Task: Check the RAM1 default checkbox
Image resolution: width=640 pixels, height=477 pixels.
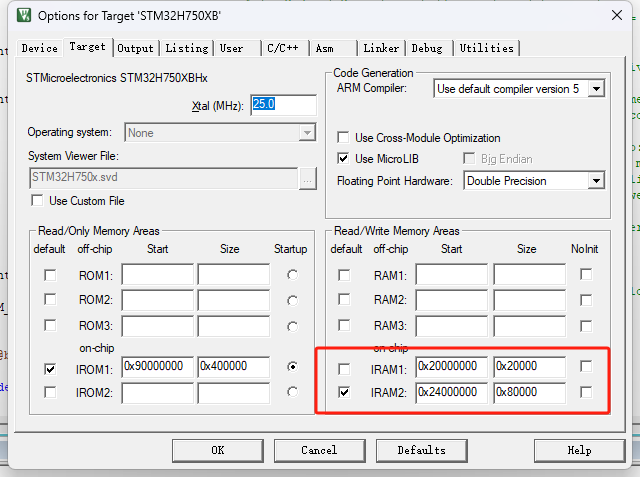Action: coord(344,275)
